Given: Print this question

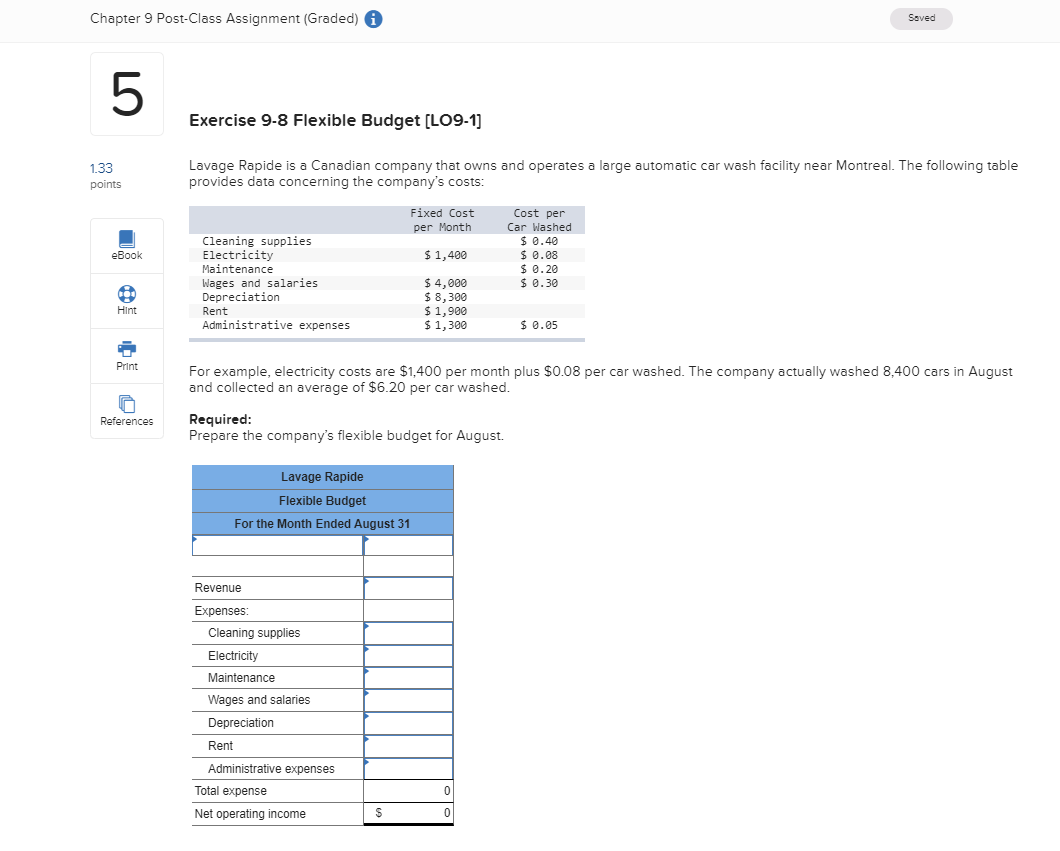Looking at the screenshot, I should 126,356.
